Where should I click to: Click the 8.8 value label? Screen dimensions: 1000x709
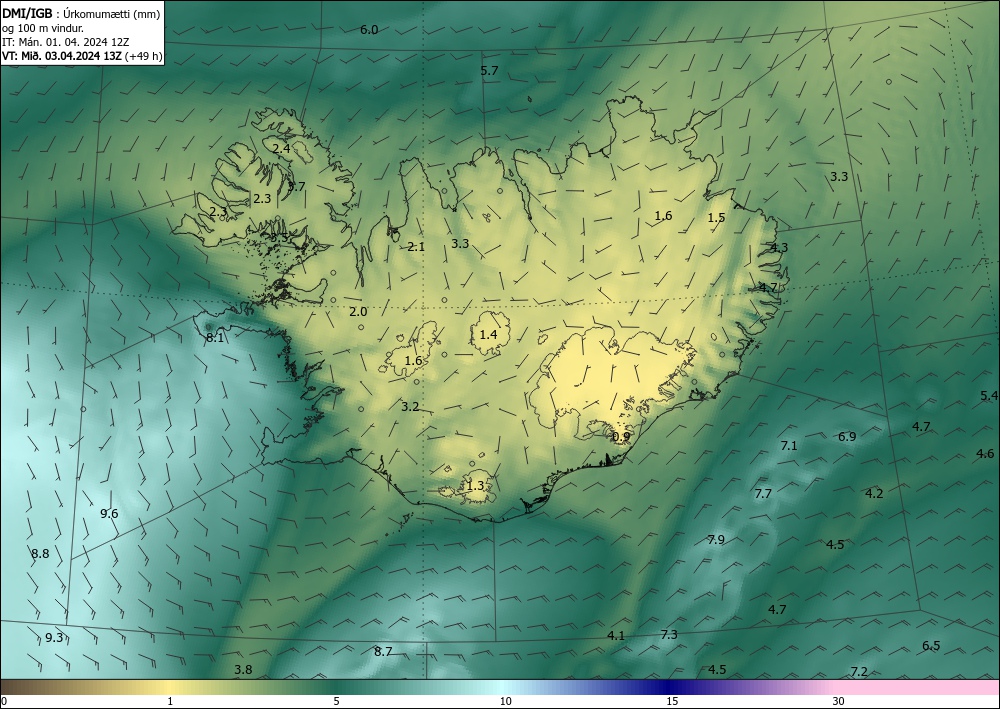point(40,554)
